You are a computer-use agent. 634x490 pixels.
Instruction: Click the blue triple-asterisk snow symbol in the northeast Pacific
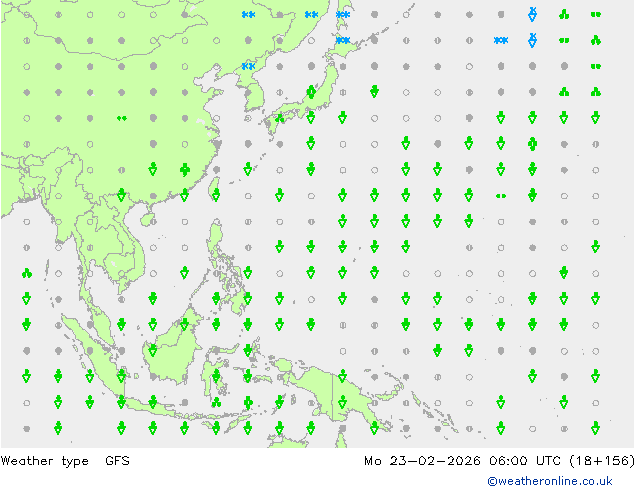[x=501, y=40]
